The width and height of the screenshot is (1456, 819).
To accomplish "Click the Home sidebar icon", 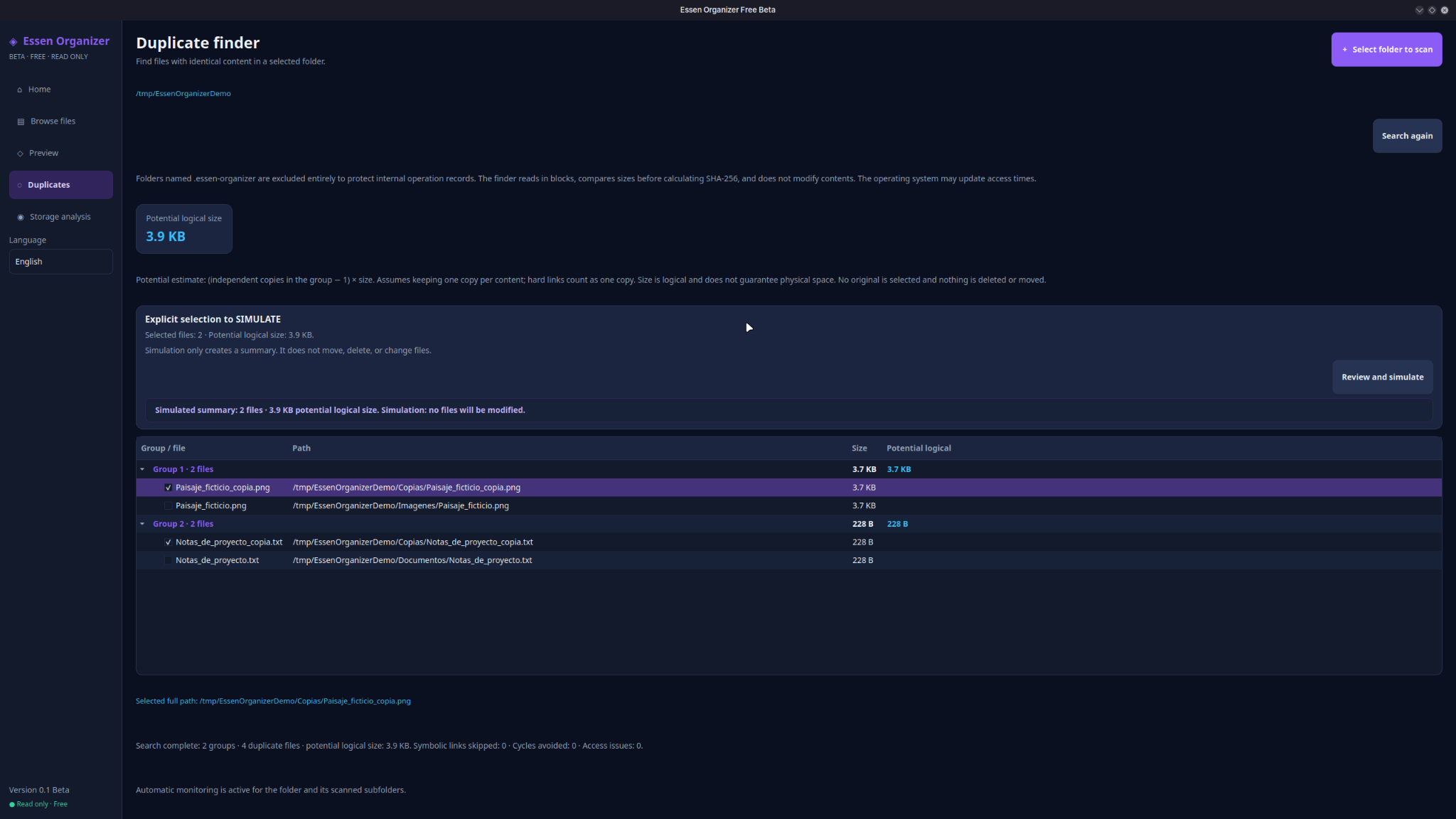I will pos(20,90).
